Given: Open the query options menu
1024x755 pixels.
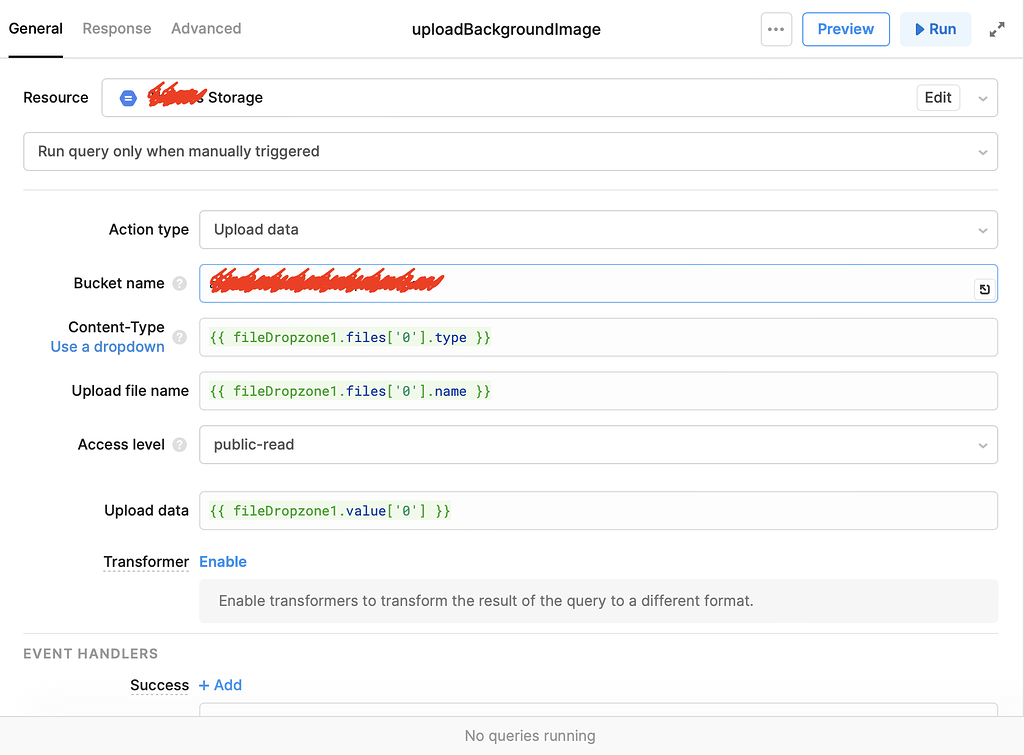Looking at the screenshot, I should 776,29.
